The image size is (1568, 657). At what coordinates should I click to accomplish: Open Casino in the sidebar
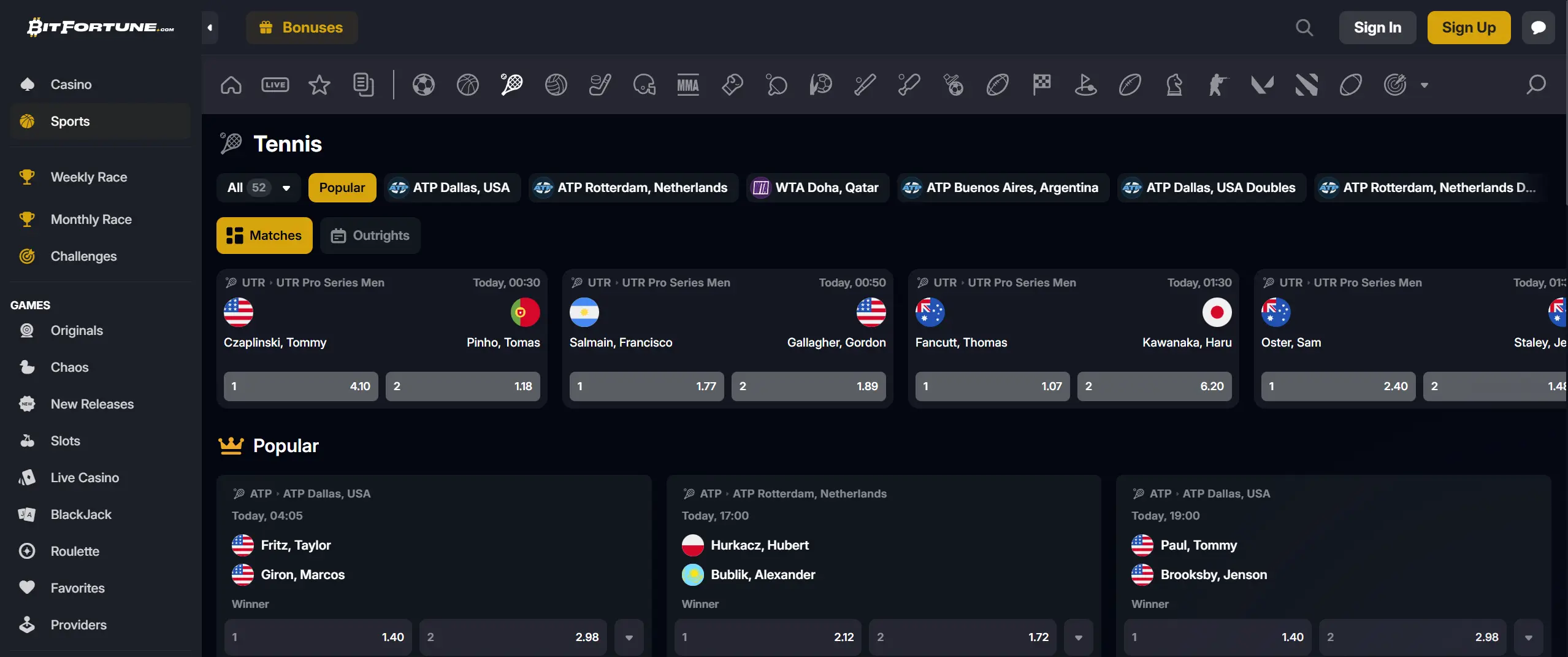pos(71,85)
